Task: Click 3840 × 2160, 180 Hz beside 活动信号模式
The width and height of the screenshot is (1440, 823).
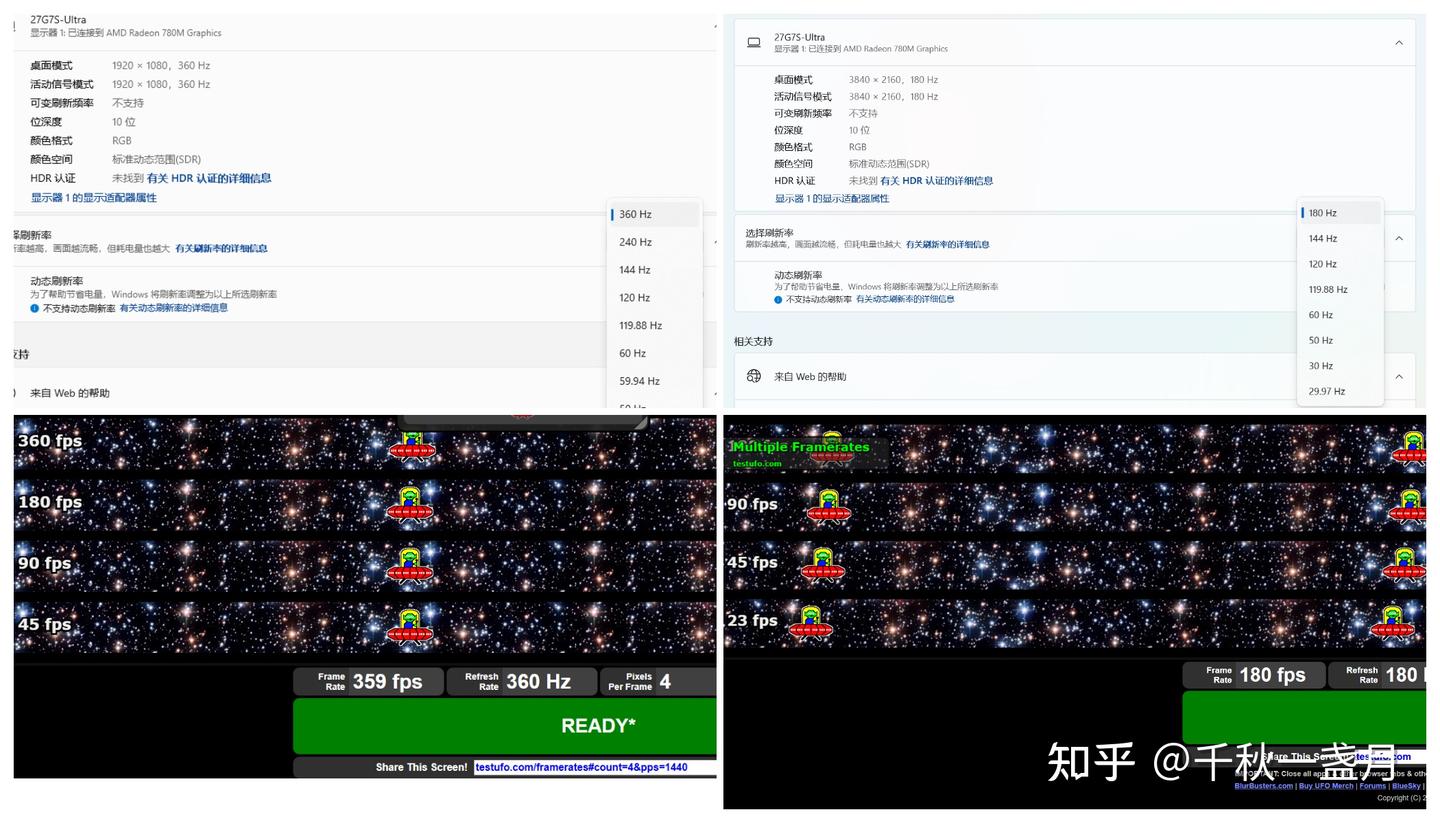Action: (x=893, y=97)
